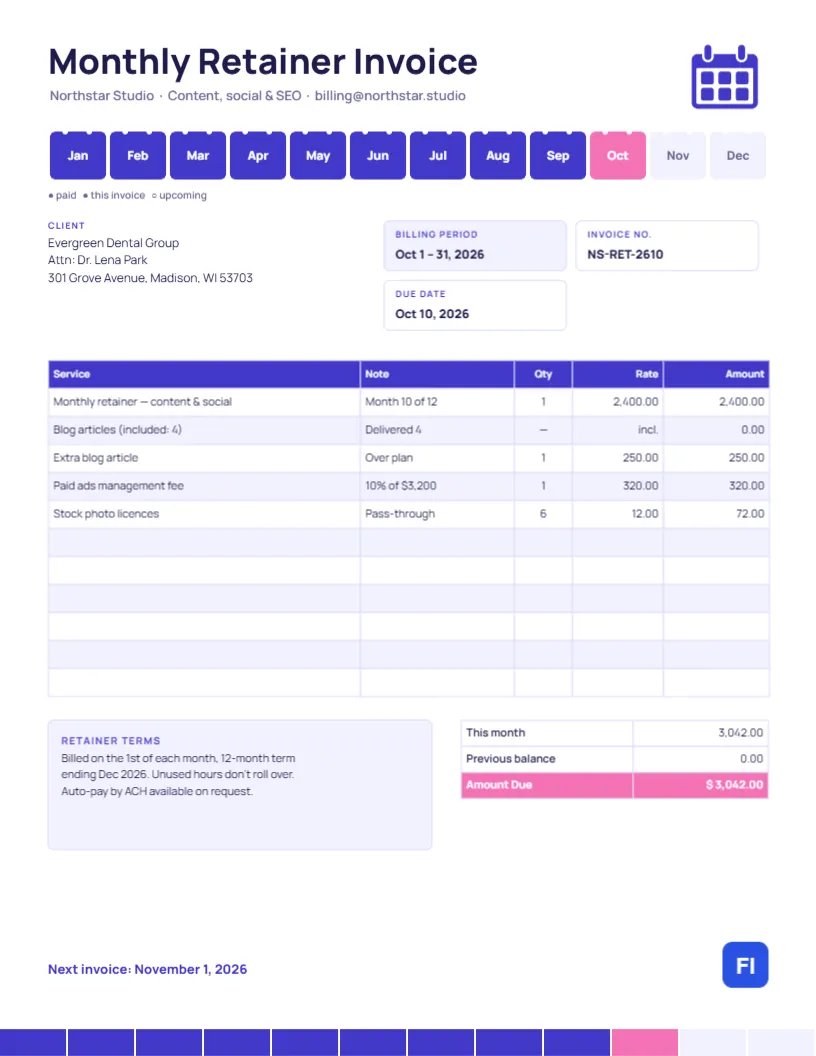Click the Service column header

[204, 374]
